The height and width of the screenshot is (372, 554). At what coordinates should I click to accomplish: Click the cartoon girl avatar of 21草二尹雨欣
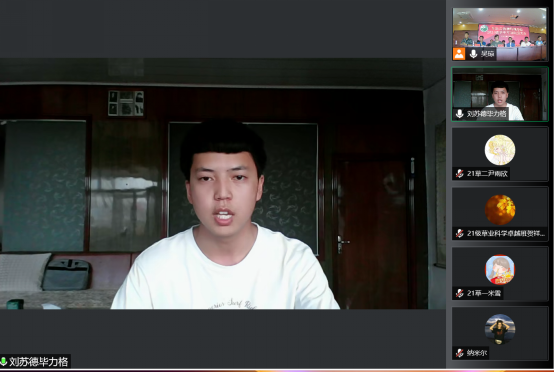point(500,150)
